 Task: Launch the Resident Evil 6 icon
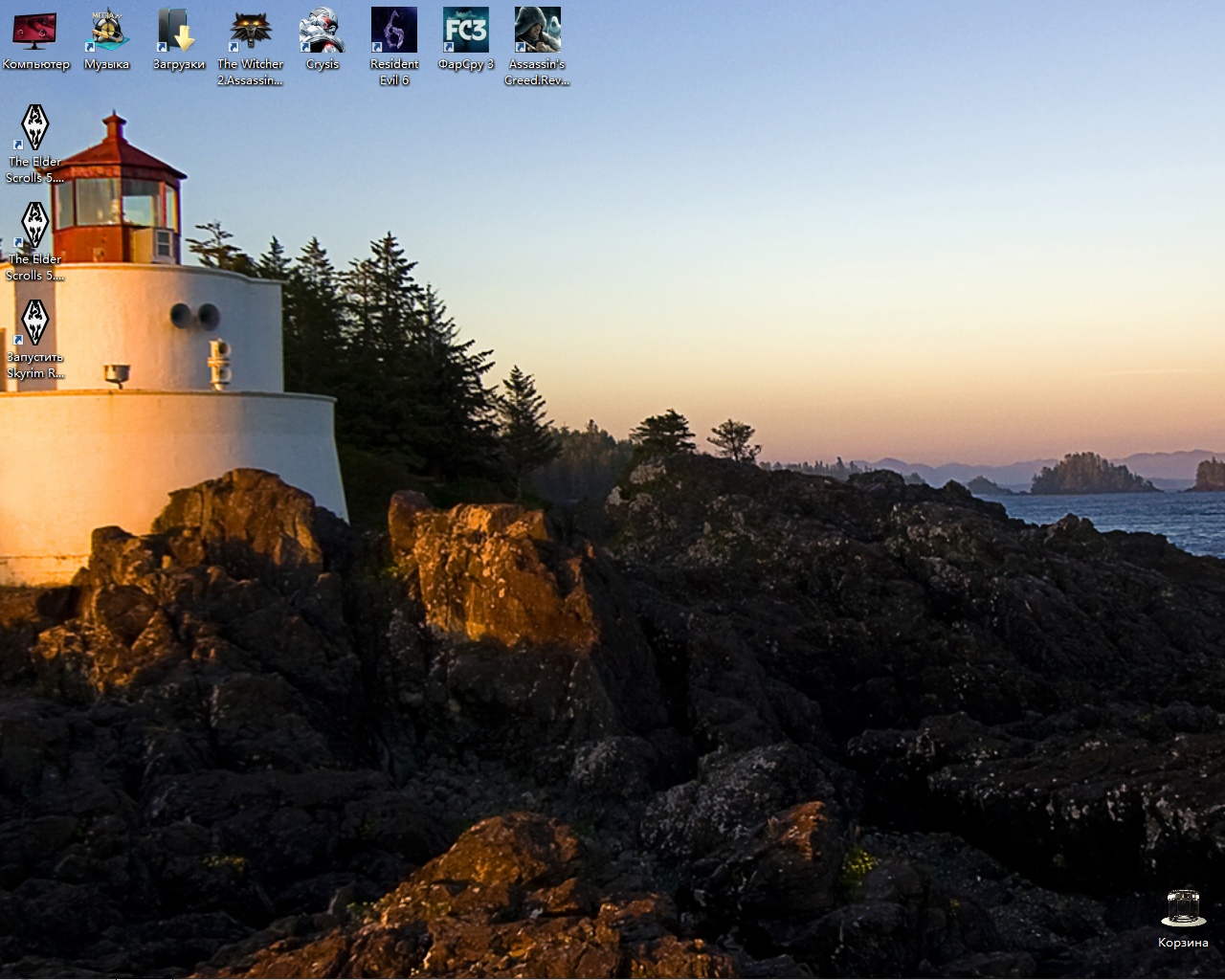(393, 31)
